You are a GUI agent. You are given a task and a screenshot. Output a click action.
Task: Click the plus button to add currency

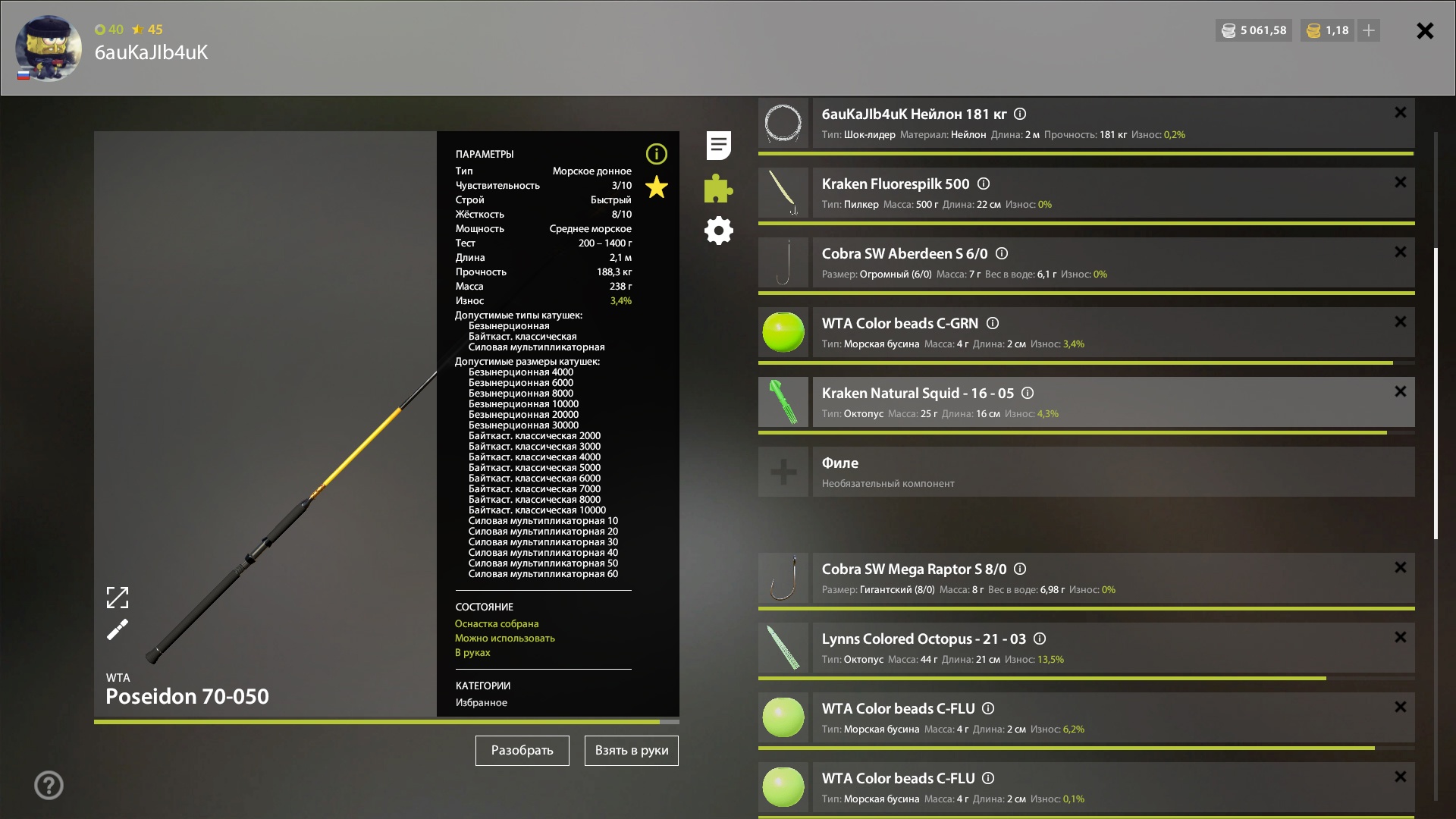[x=1368, y=30]
